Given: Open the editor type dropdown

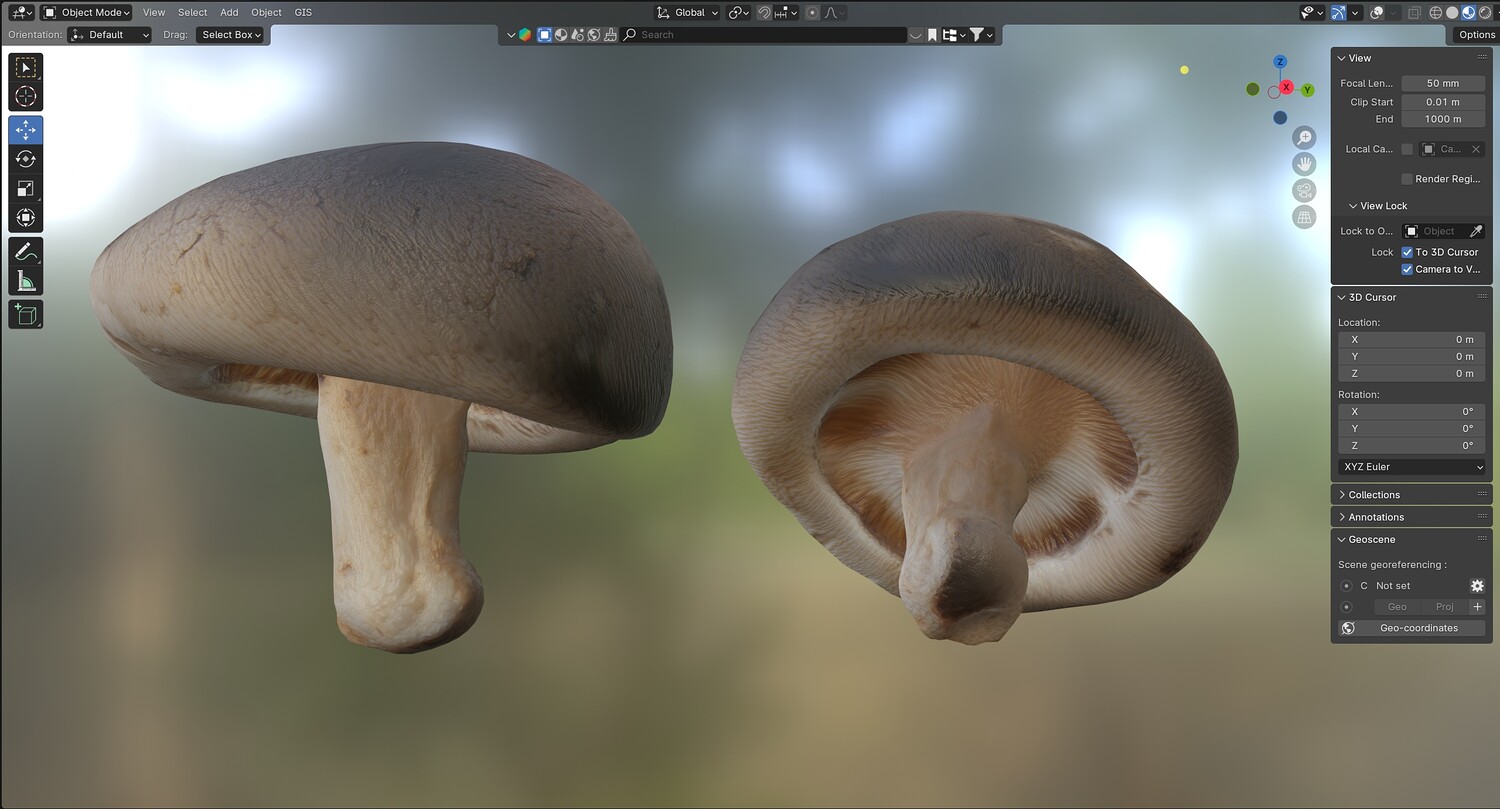Looking at the screenshot, I should pos(20,13).
